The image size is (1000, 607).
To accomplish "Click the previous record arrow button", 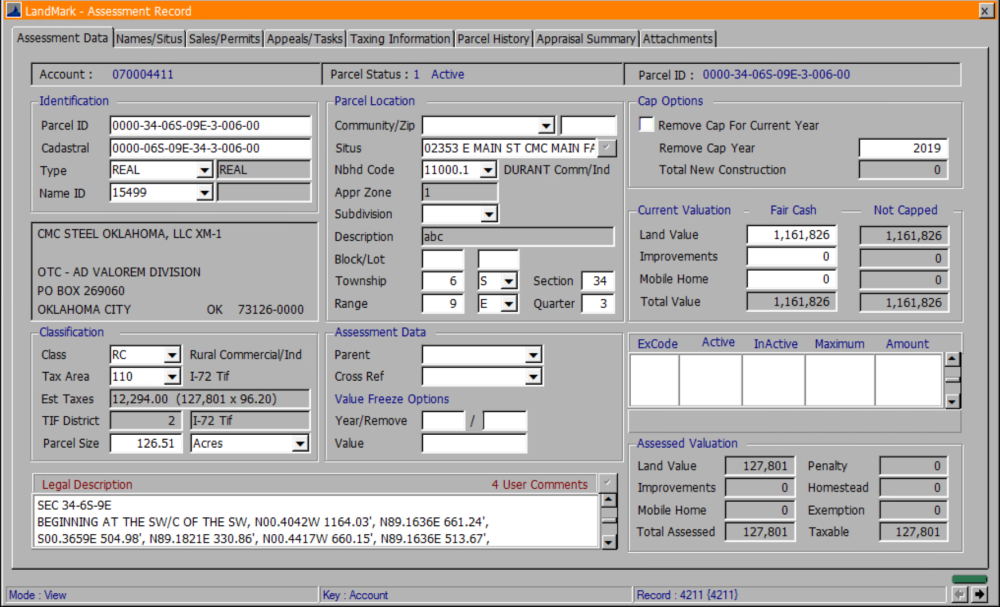I will [x=960, y=594].
